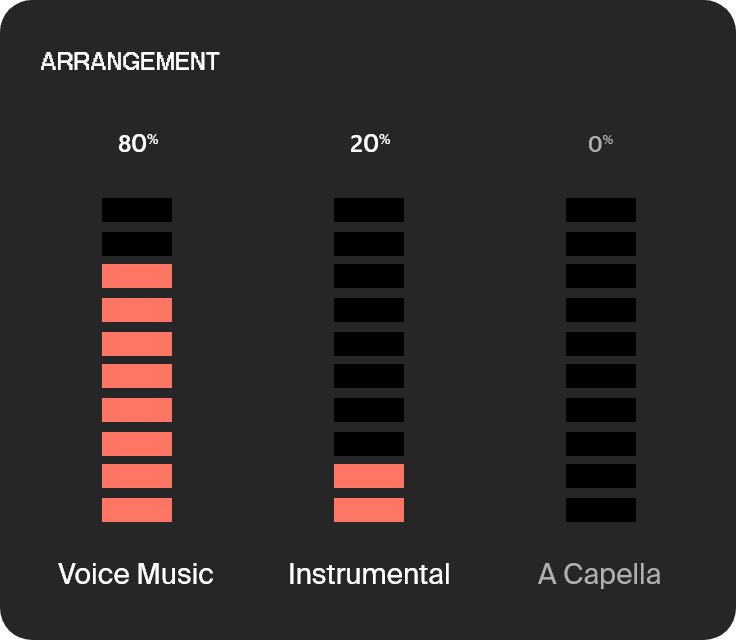Select the A Capella label
Screen dimensions: 736x640
(599, 575)
